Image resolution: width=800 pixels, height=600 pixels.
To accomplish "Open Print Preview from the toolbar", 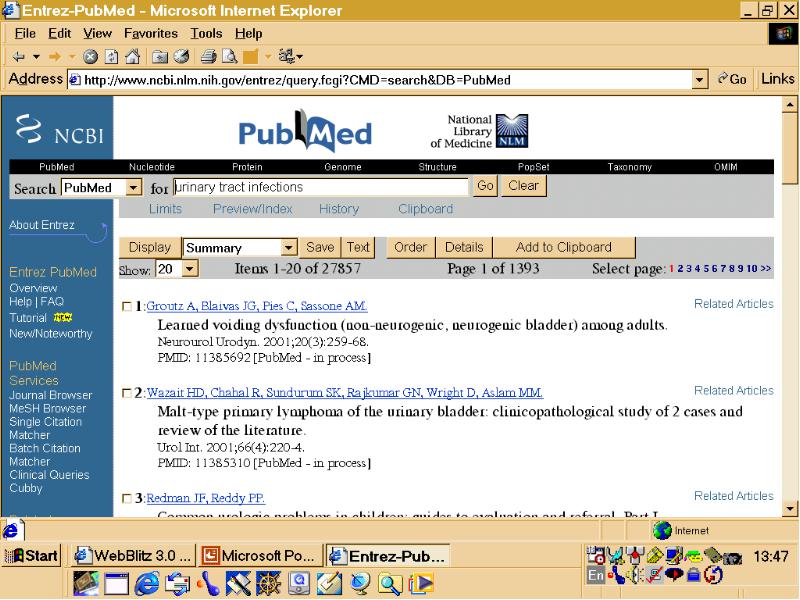I will tap(230, 57).
